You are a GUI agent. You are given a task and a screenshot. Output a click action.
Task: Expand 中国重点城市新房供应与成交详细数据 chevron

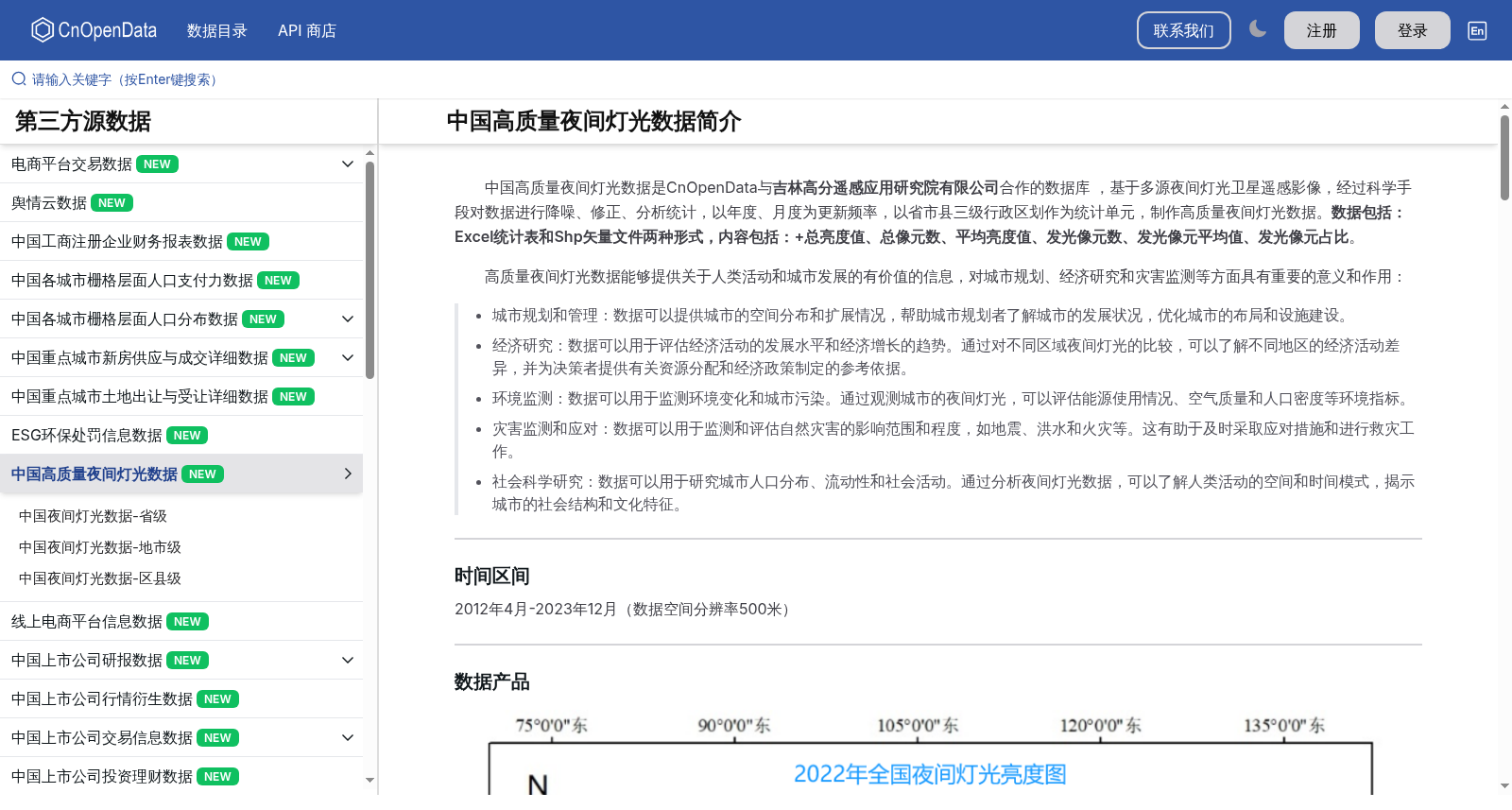pos(348,358)
